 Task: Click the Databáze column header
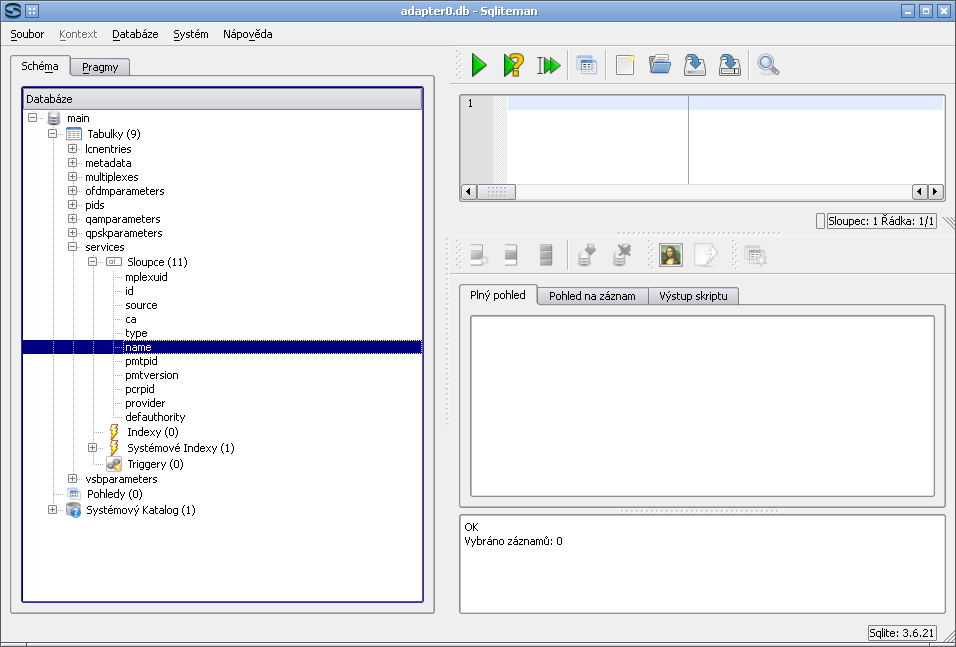coord(223,99)
